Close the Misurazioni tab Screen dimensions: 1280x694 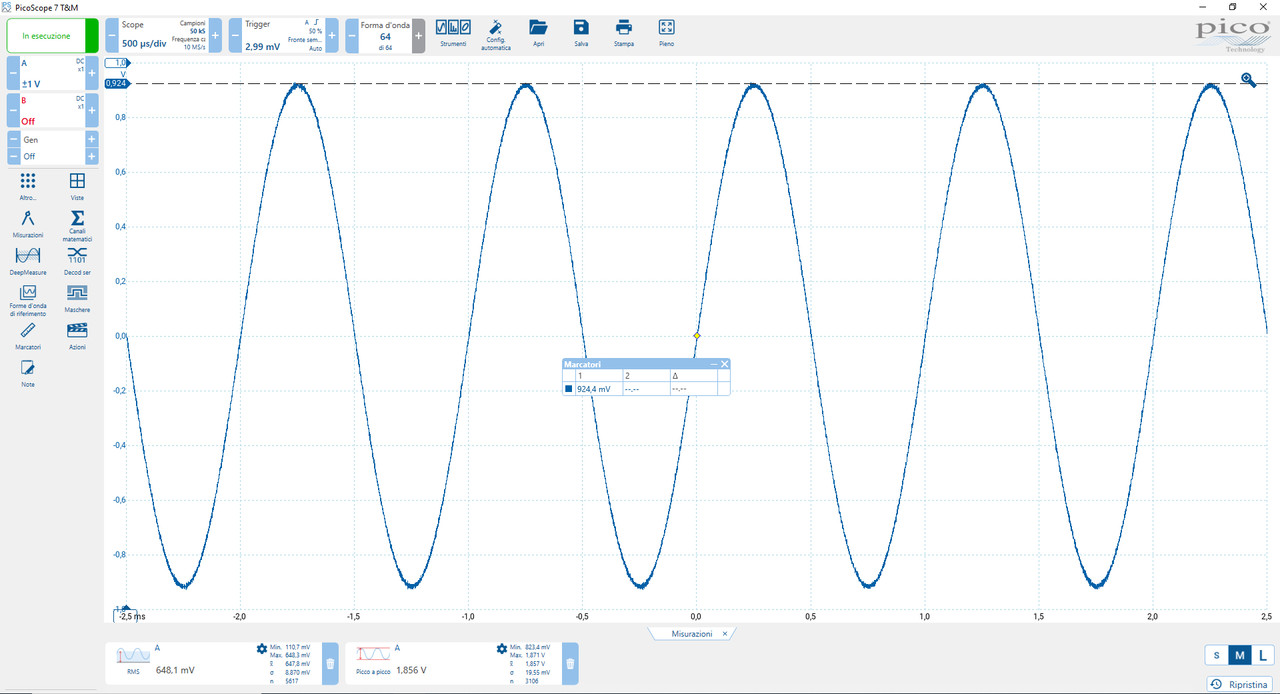725,634
